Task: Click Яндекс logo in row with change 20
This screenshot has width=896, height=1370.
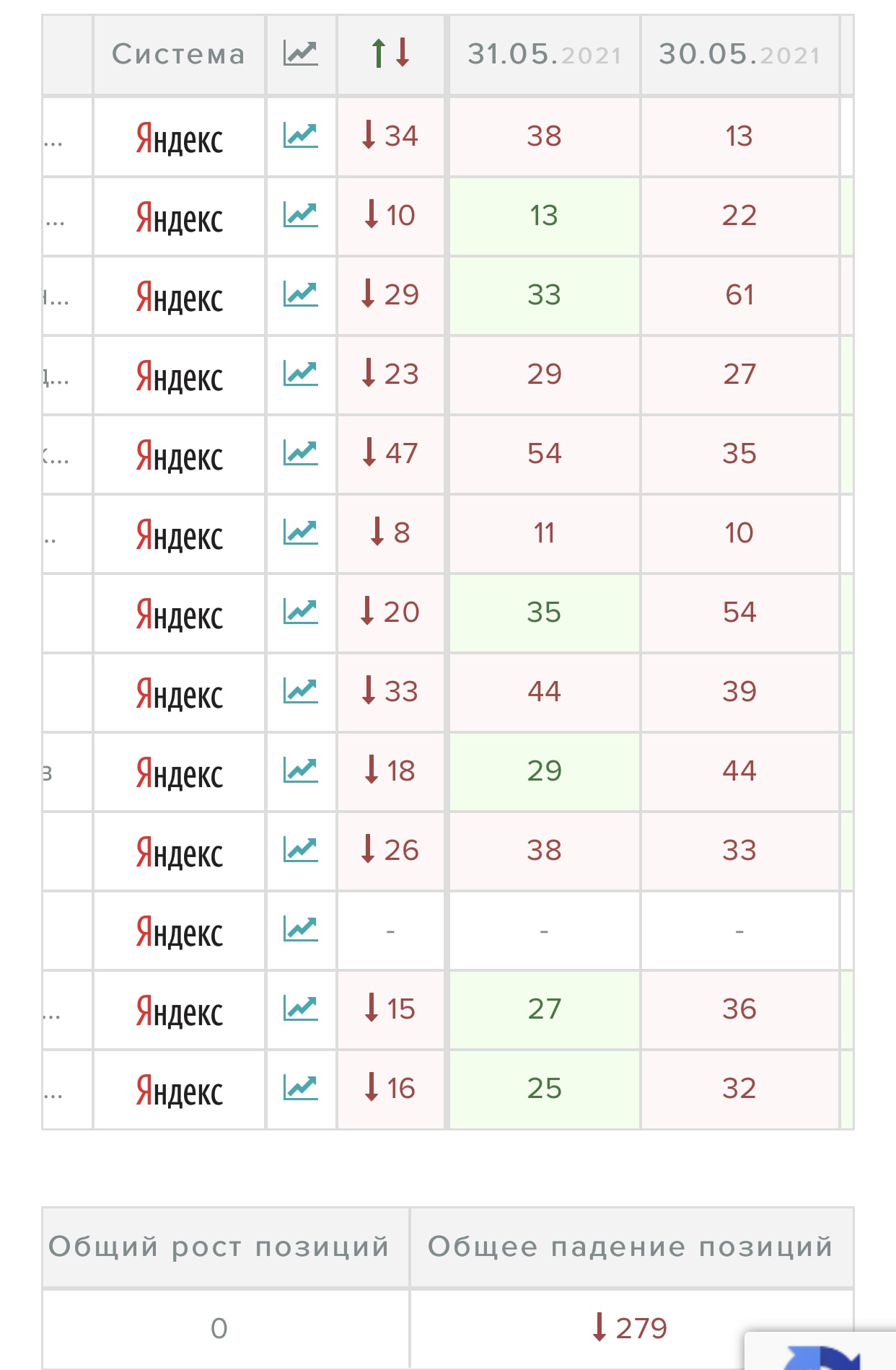Action: [179, 613]
